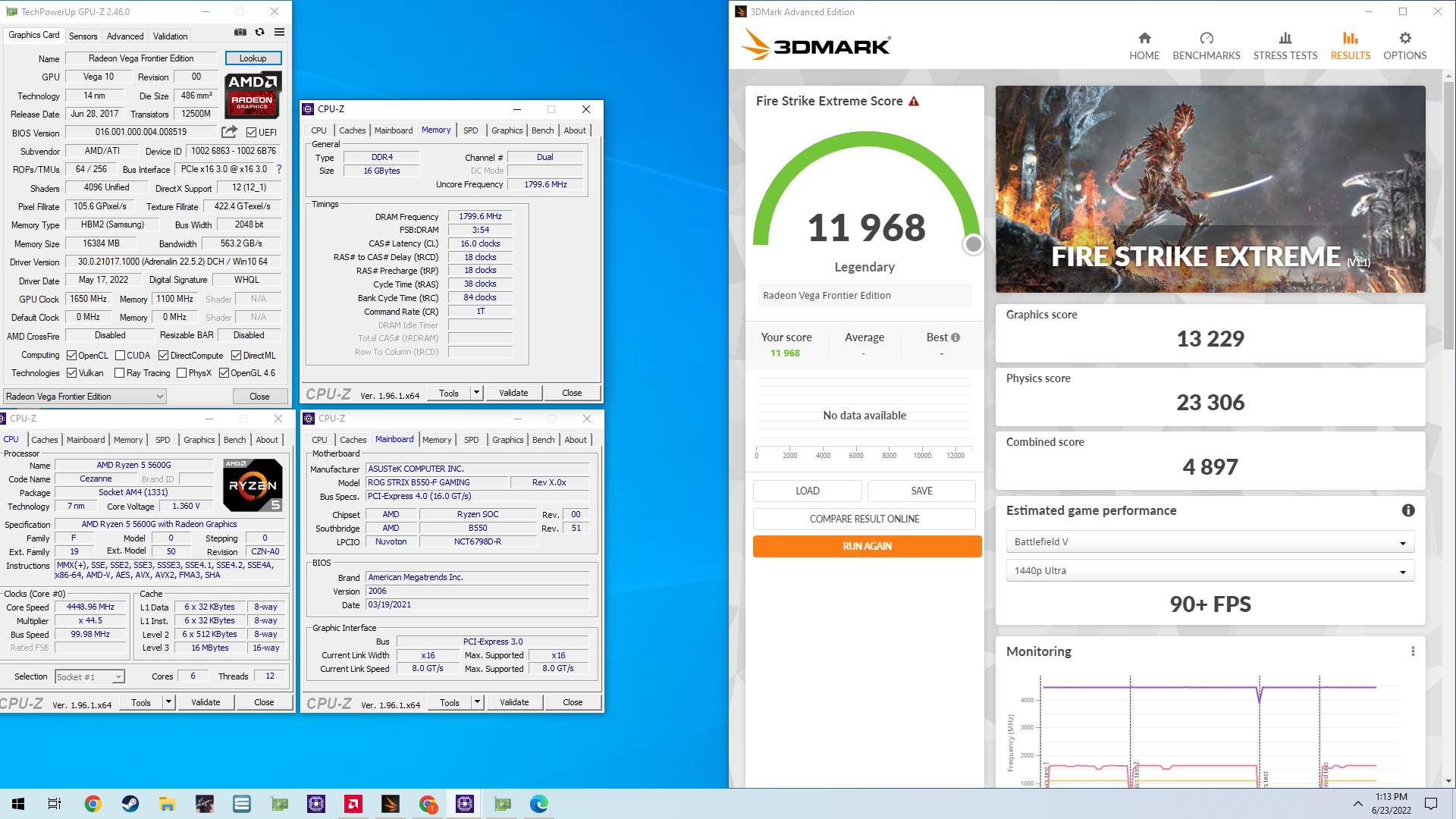Expand 1440p Ultra resolution dropdown
Screen dimensions: 1456x819
tap(1210, 571)
